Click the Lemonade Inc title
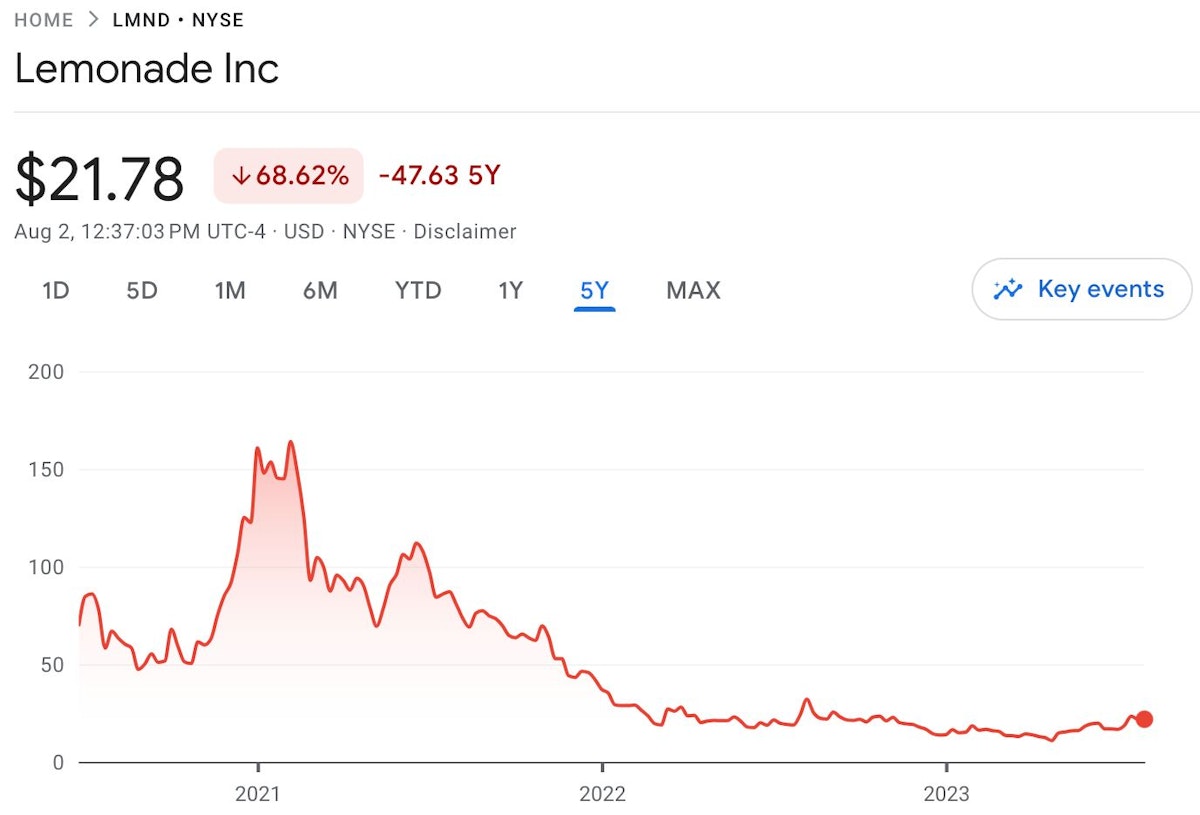 tap(147, 68)
